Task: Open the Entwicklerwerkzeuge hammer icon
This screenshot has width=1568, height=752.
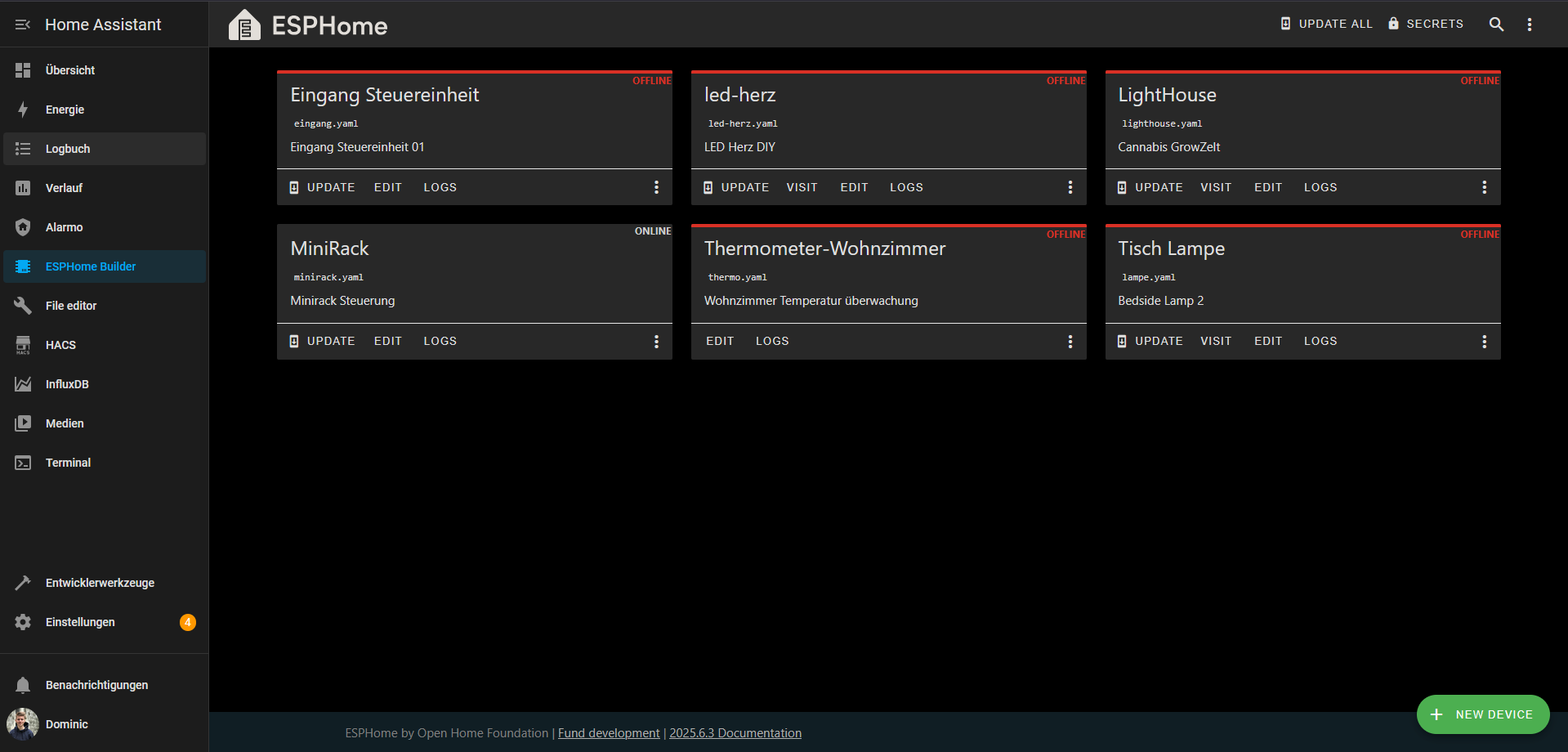Action: coord(23,583)
